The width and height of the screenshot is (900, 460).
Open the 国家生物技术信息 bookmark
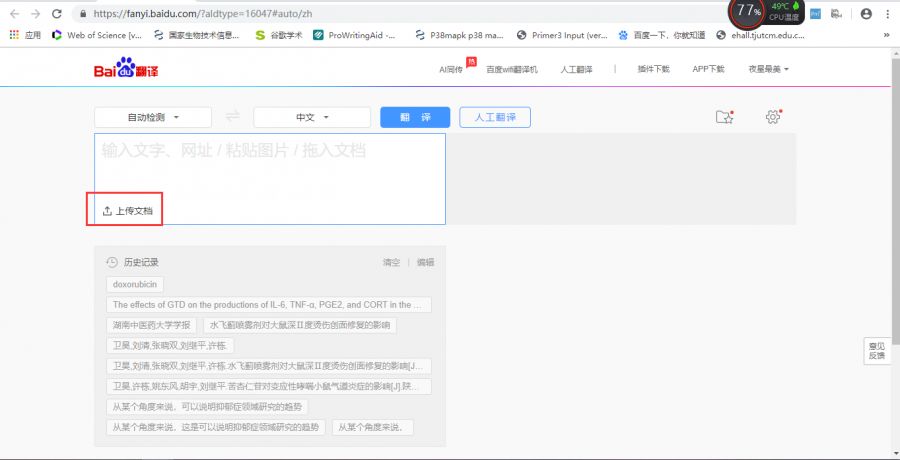click(x=197, y=35)
